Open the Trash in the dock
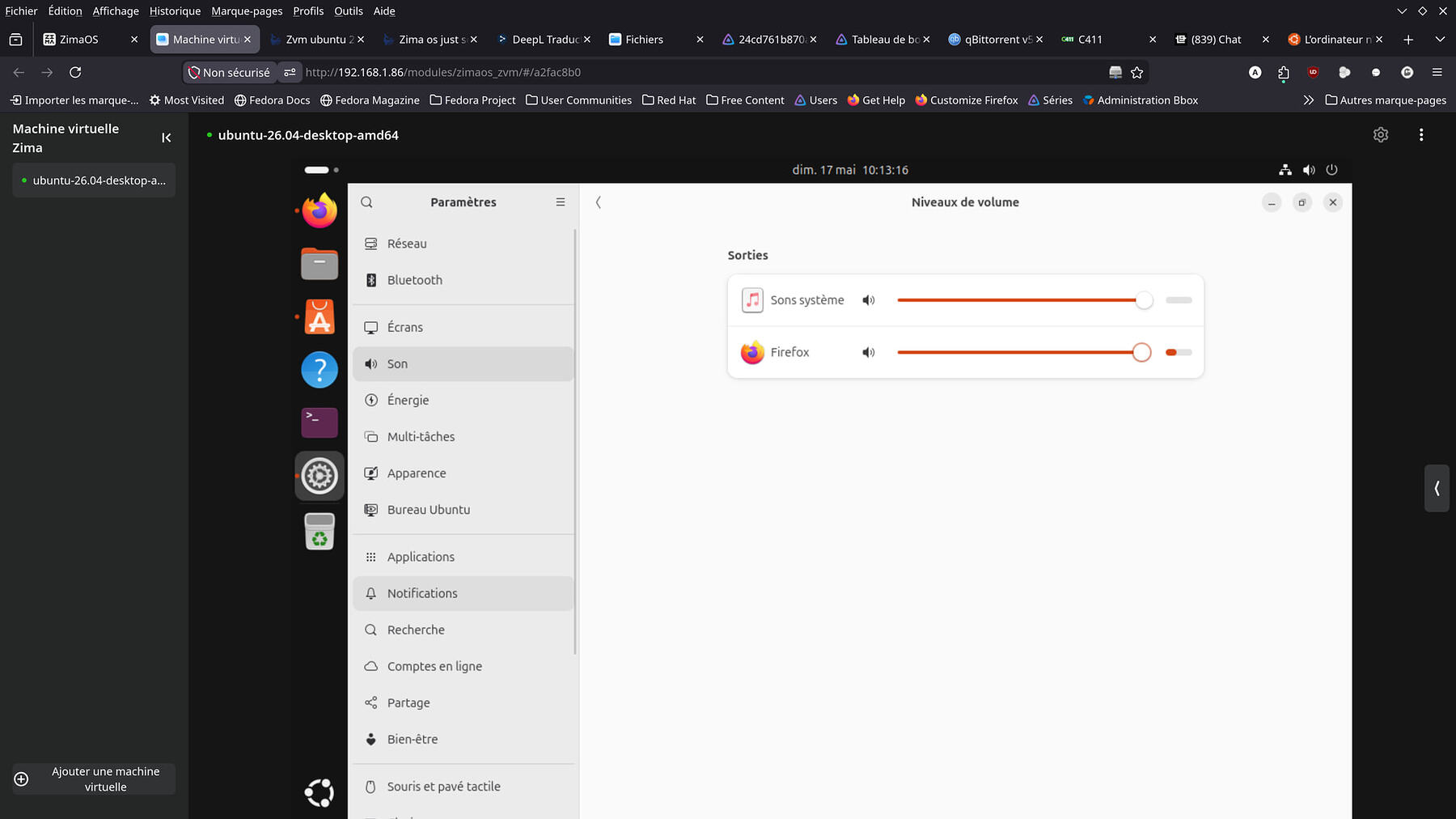Screen dimensions: 1456x819 [320, 531]
